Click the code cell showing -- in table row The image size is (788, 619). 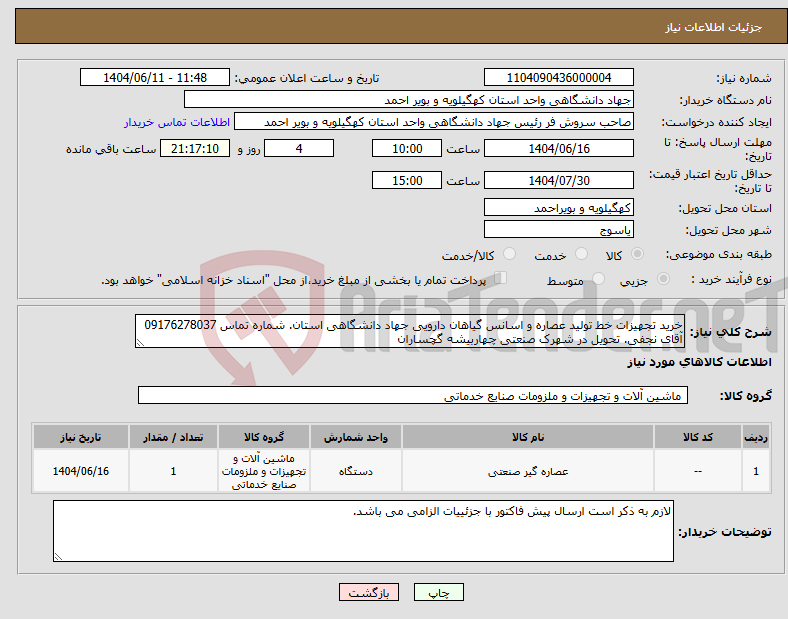[x=698, y=471]
